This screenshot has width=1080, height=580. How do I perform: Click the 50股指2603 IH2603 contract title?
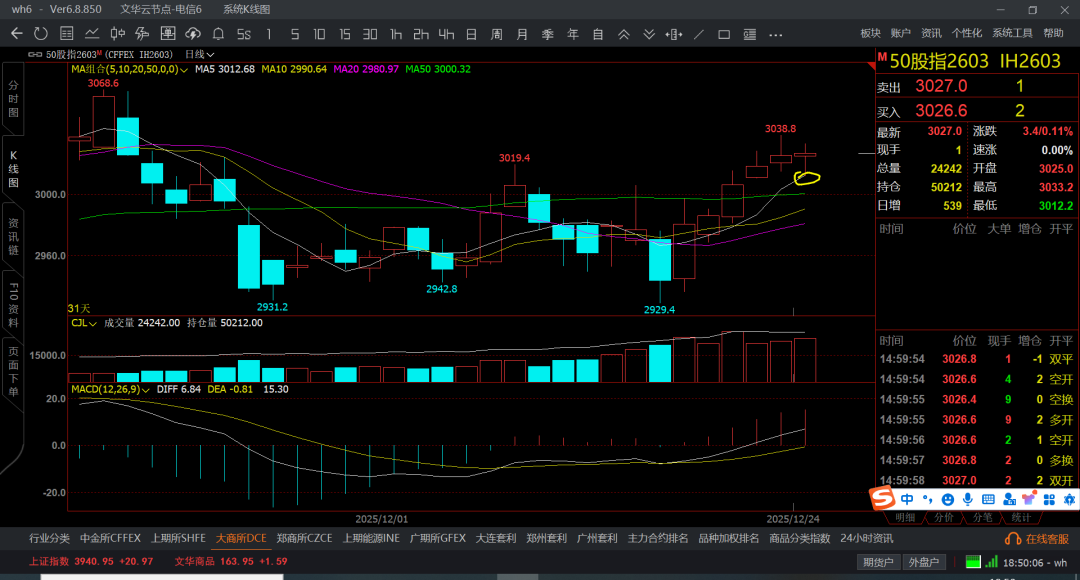[x=975, y=61]
